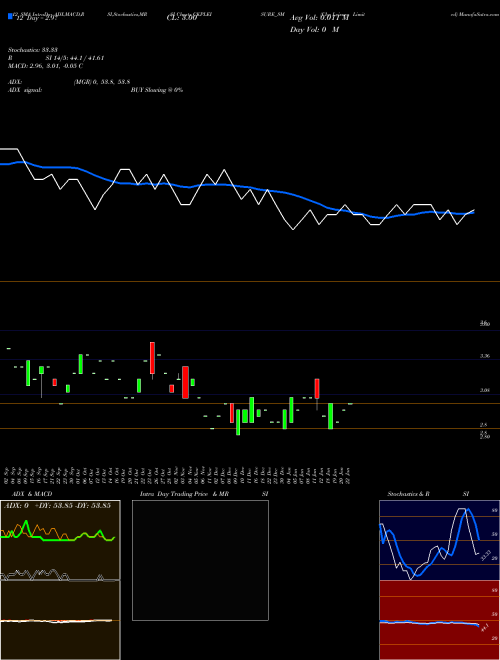Open the empty intraday trading price panel
The image size is (500, 660).
(200, 560)
